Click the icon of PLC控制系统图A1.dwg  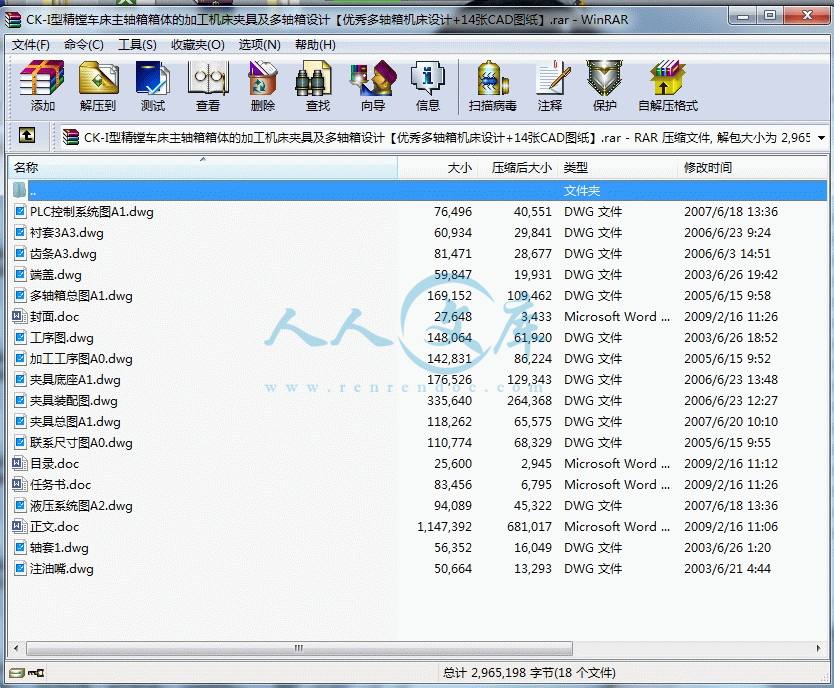(20, 212)
